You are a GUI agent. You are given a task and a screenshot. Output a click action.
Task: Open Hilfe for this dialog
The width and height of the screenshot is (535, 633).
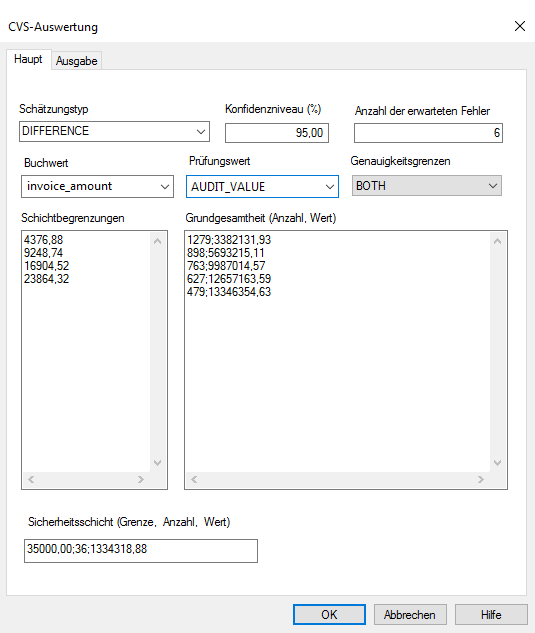tap(491, 614)
